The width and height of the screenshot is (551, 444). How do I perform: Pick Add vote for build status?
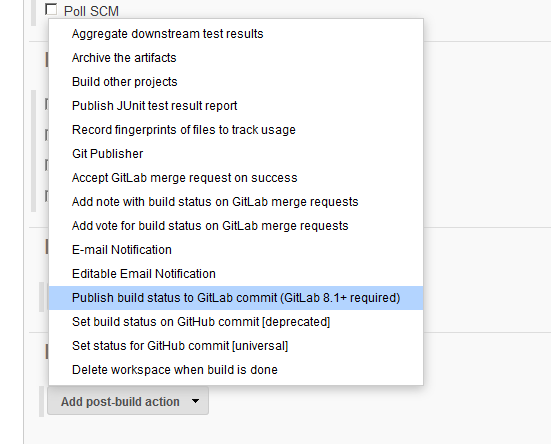(x=236, y=226)
